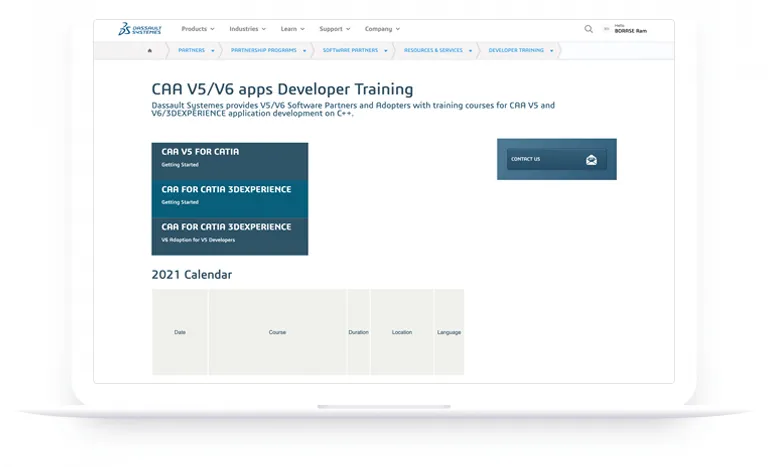Expand the Products chevron arrow
The width and height of the screenshot is (768, 467).
pyautogui.click(x=212, y=29)
